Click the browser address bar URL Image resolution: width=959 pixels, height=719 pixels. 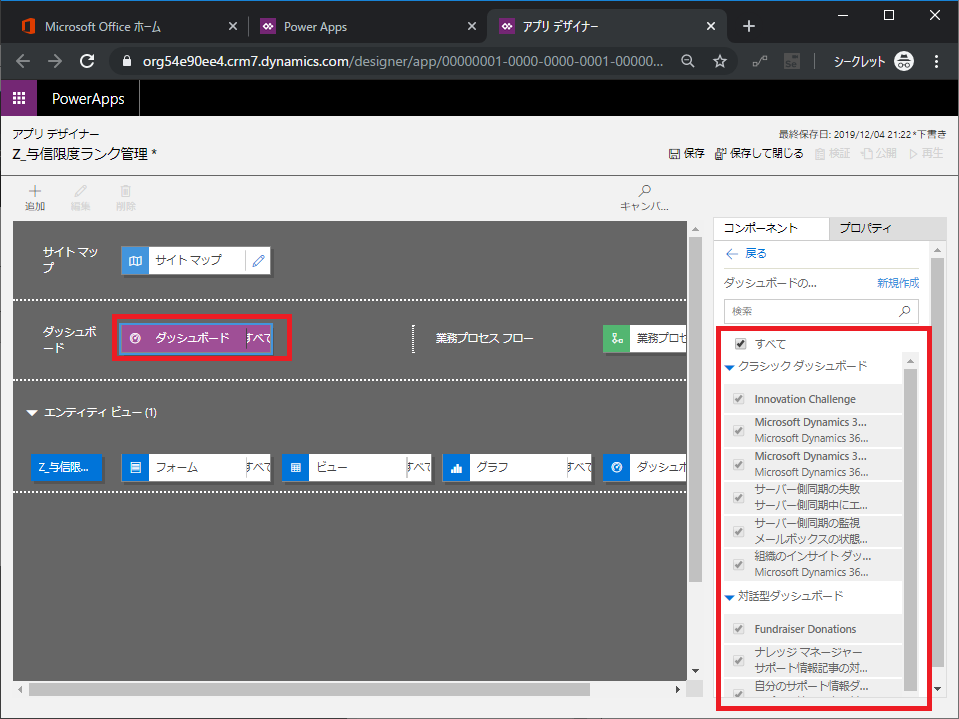[402, 61]
